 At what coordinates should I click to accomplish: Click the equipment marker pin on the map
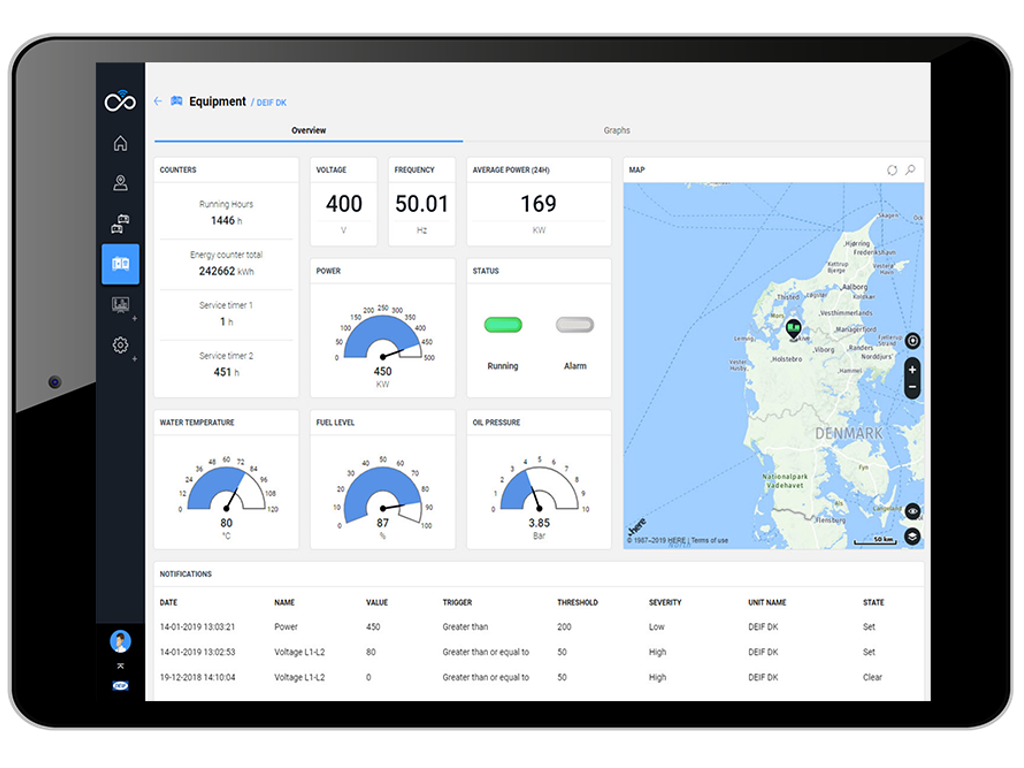pos(793,328)
